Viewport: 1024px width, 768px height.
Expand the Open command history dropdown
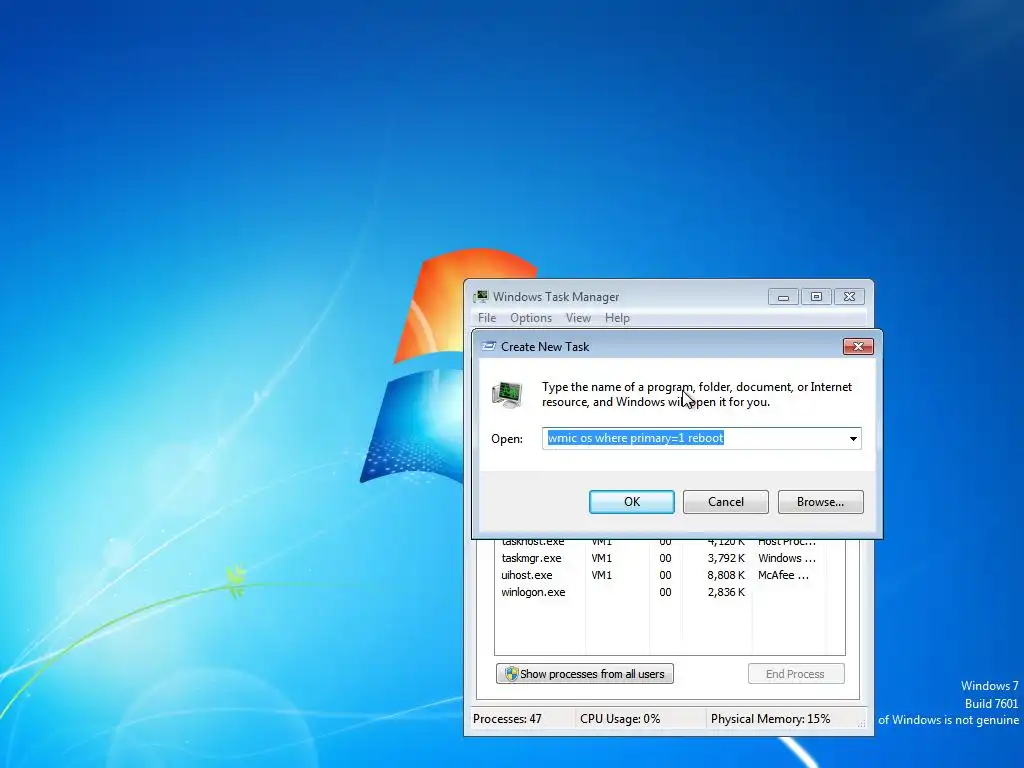click(853, 438)
